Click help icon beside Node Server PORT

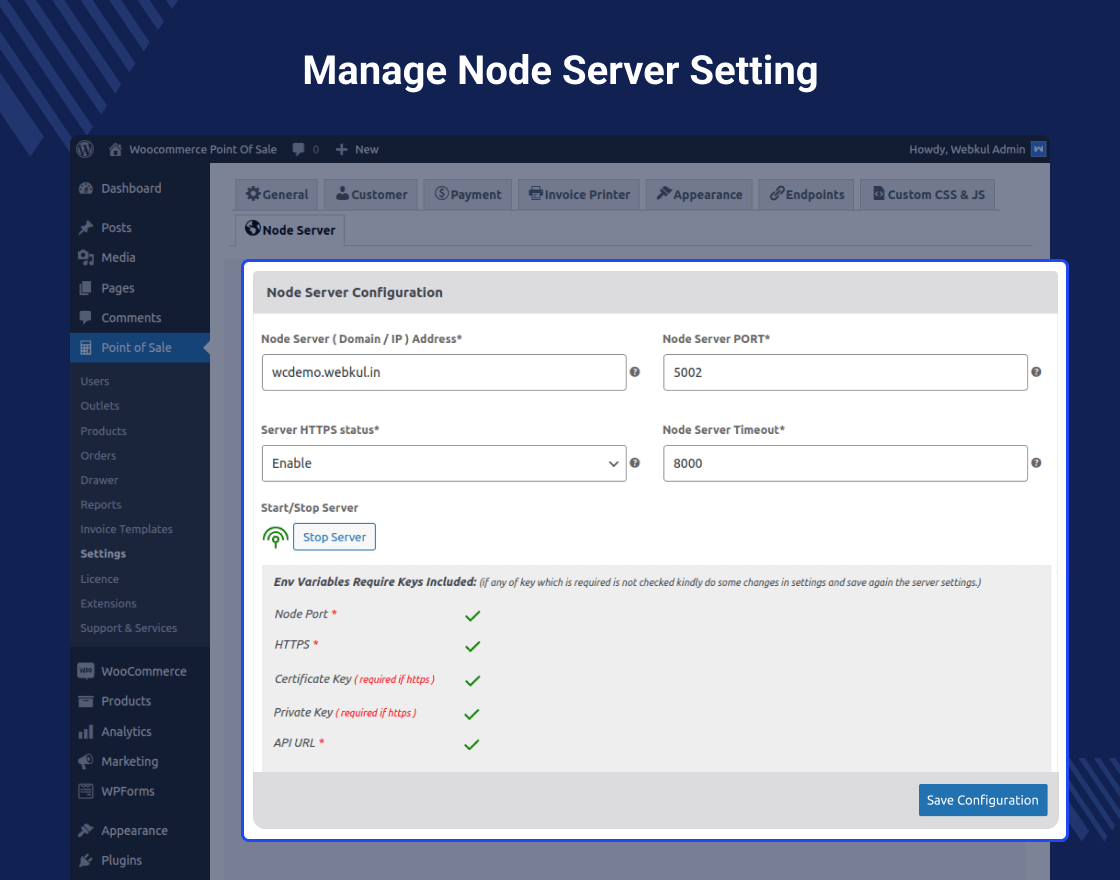point(1036,372)
